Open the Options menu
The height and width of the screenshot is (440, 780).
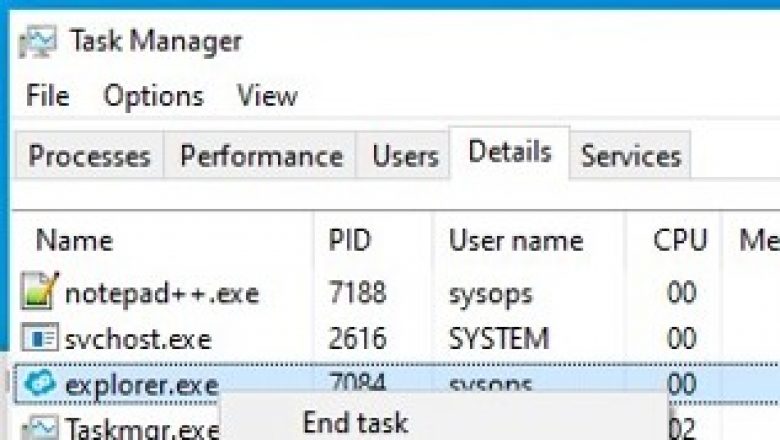point(153,96)
